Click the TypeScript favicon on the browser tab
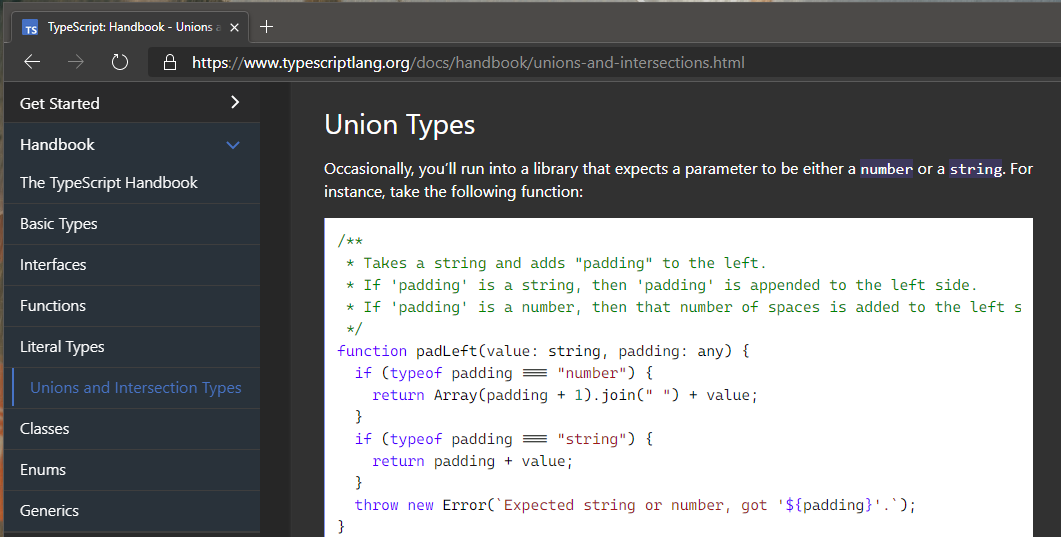This screenshot has width=1061, height=537. (30, 28)
